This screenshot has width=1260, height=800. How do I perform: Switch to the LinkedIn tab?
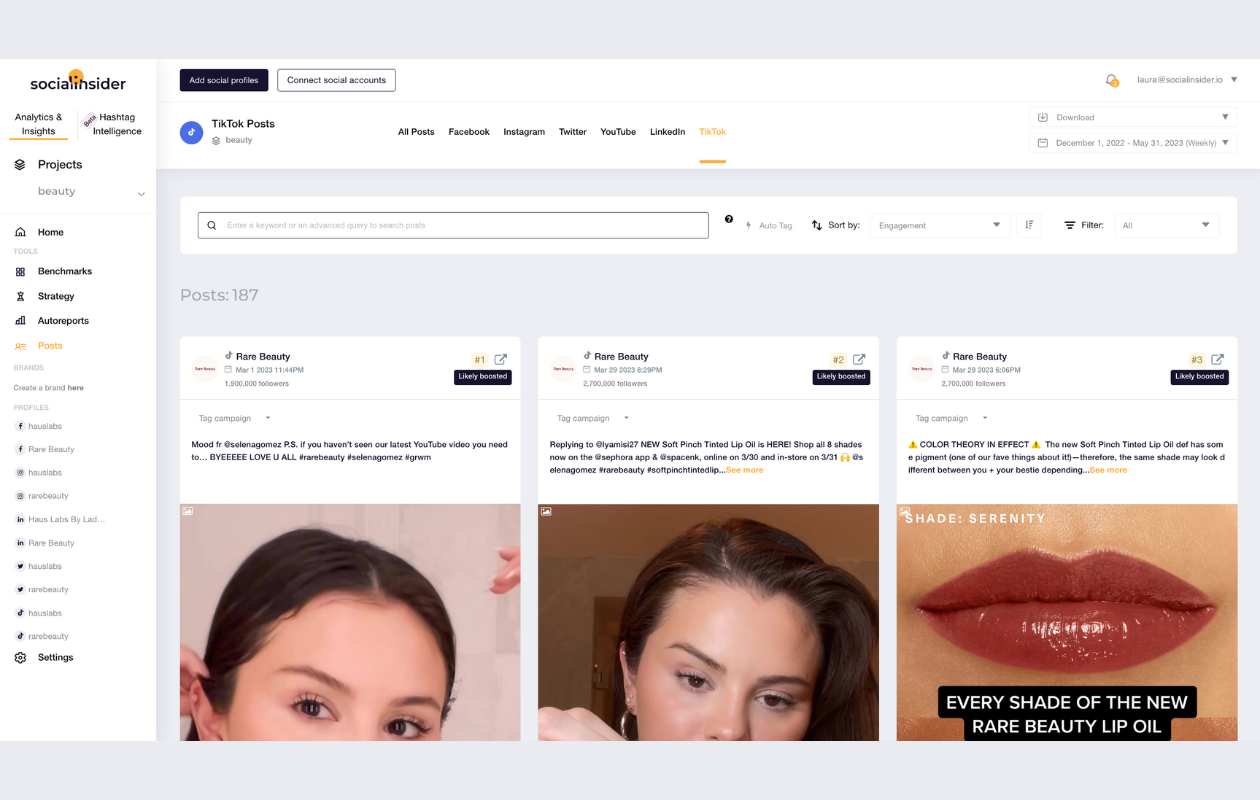pos(668,132)
